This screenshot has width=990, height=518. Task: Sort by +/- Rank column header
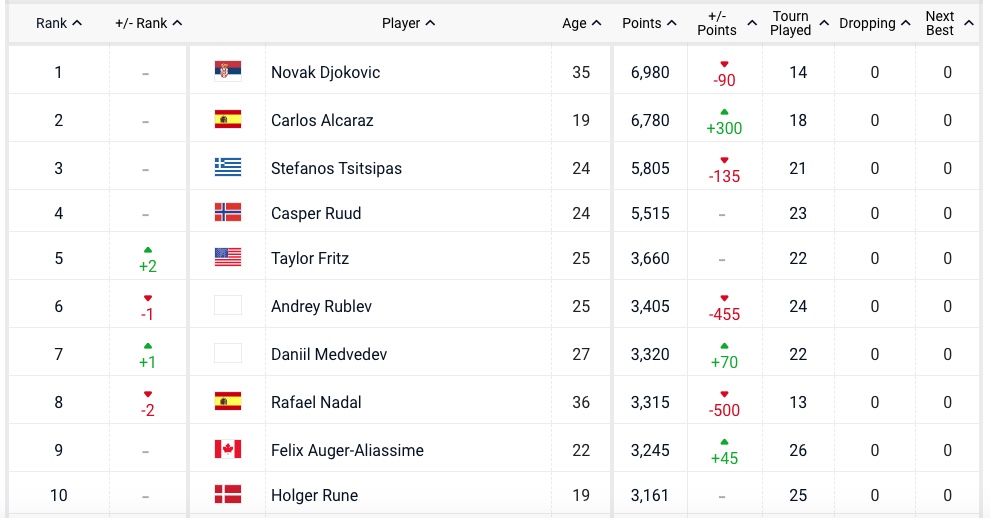coord(148,23)
